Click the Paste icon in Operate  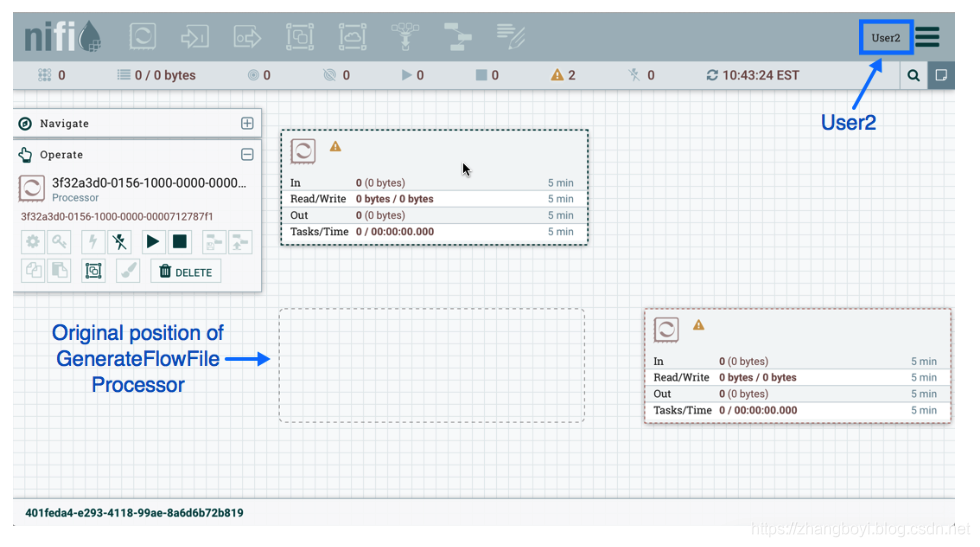[x=59, y=271]
